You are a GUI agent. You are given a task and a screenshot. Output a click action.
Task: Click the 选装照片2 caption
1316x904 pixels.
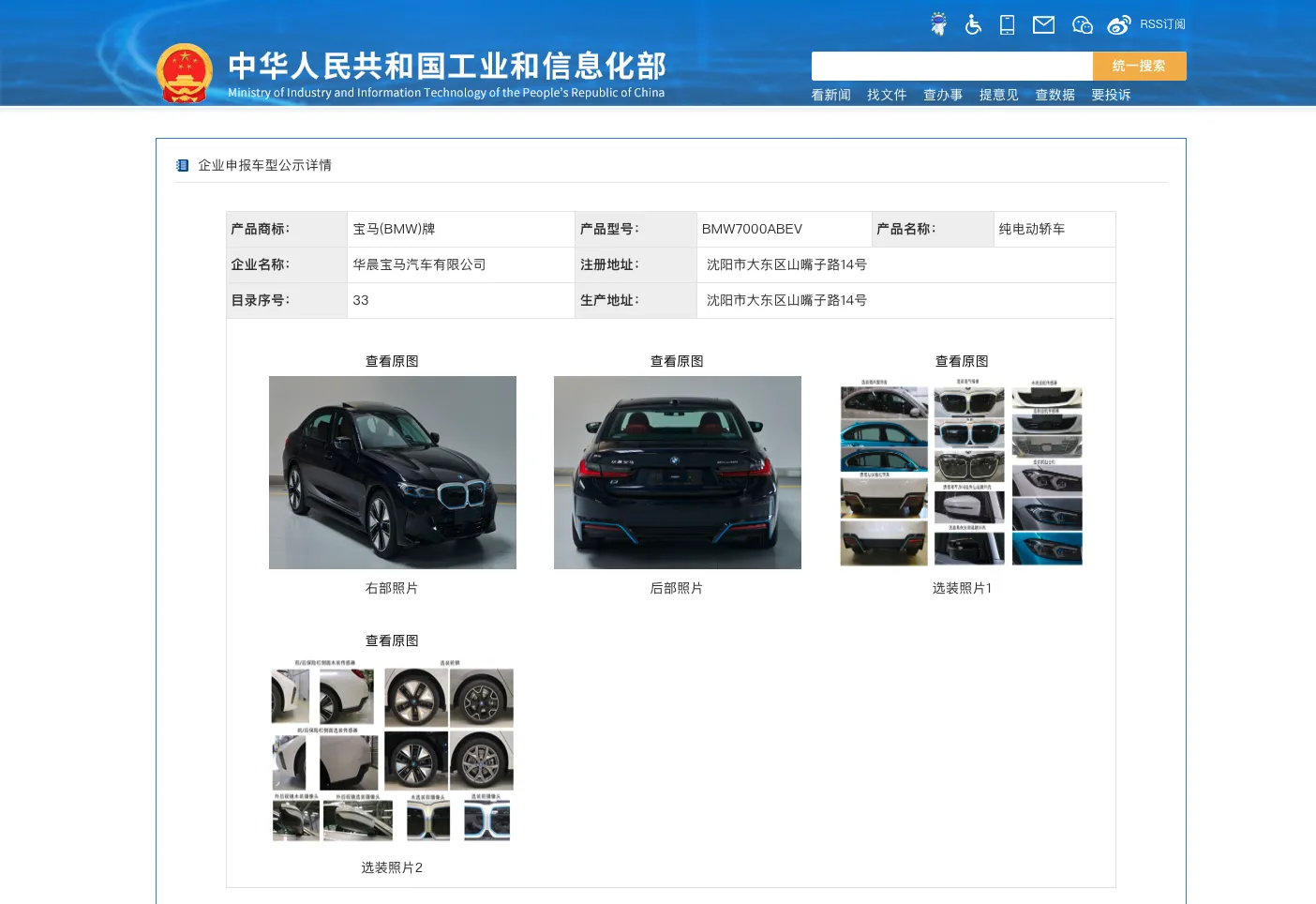click(x=392, y=867)
